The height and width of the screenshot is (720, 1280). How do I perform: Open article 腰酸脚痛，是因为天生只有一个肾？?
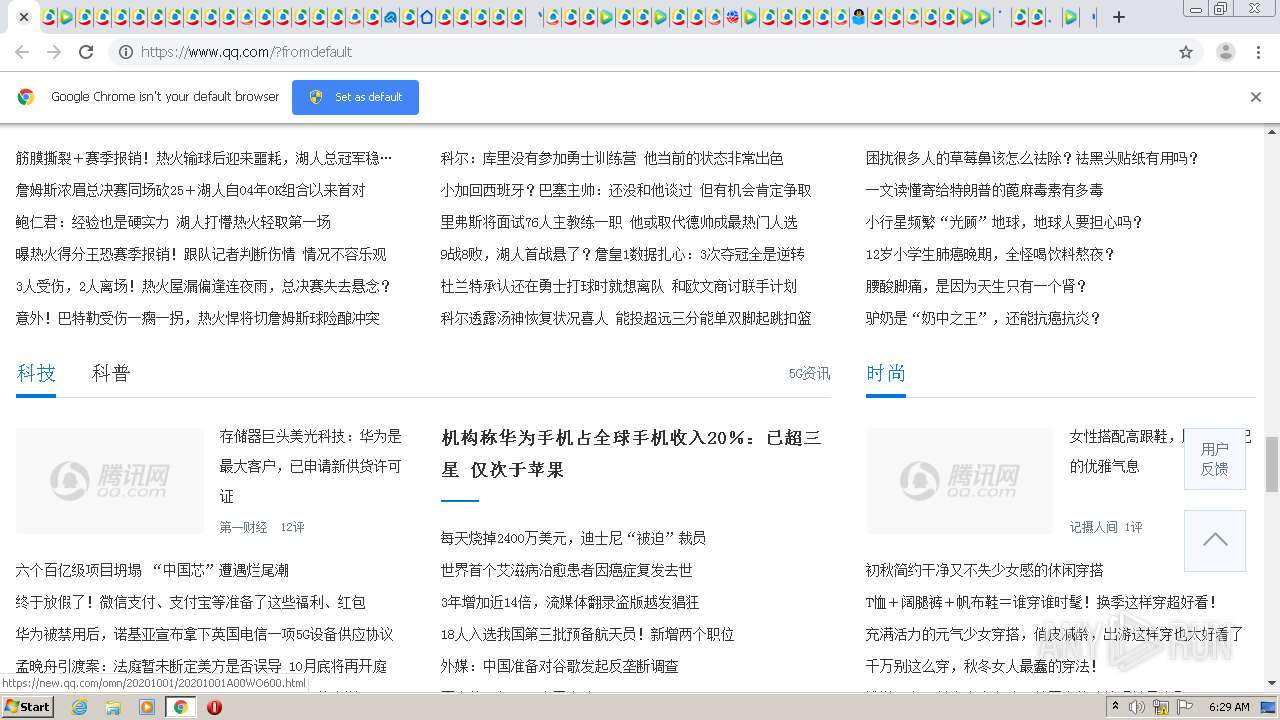pos(977,286)
